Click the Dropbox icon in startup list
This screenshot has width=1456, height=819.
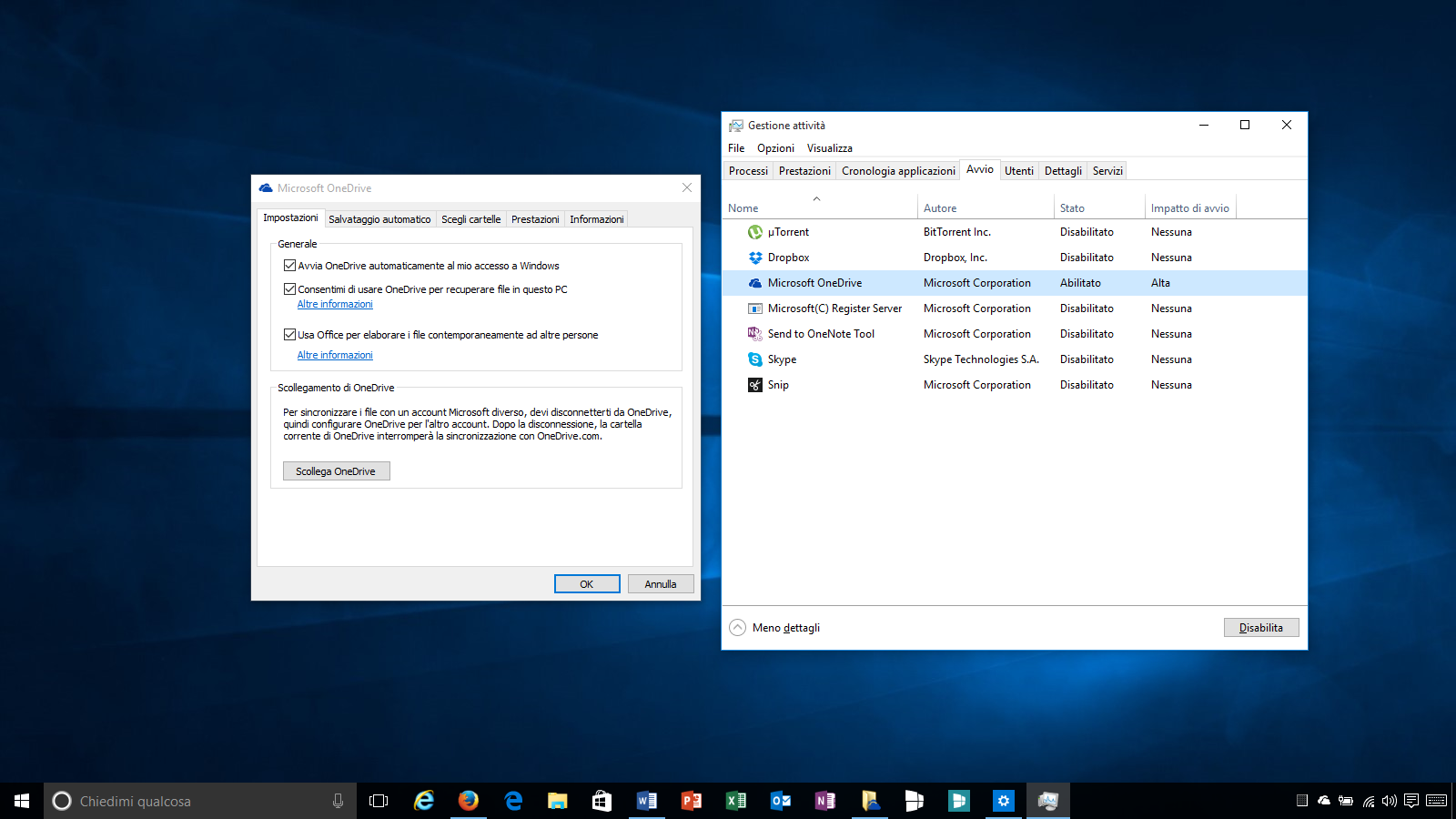click(x=755, y=258)
